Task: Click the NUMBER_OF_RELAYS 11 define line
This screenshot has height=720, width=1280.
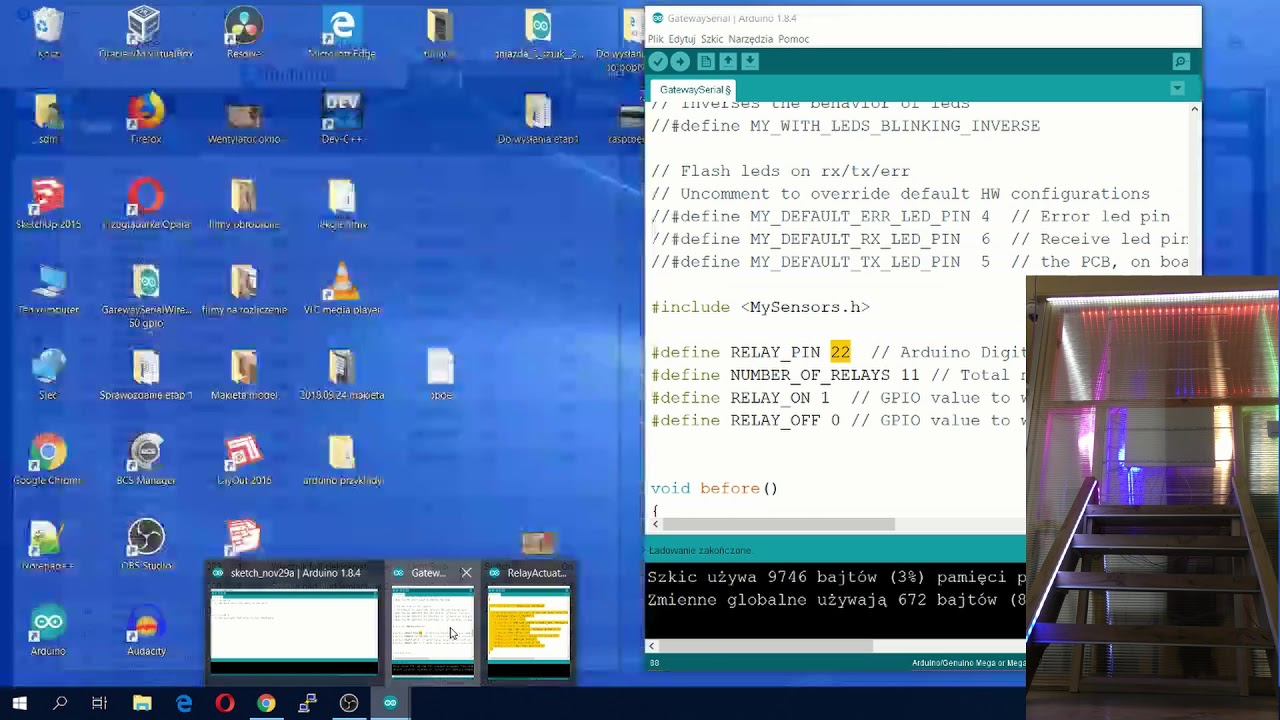Action: point(838,375)
